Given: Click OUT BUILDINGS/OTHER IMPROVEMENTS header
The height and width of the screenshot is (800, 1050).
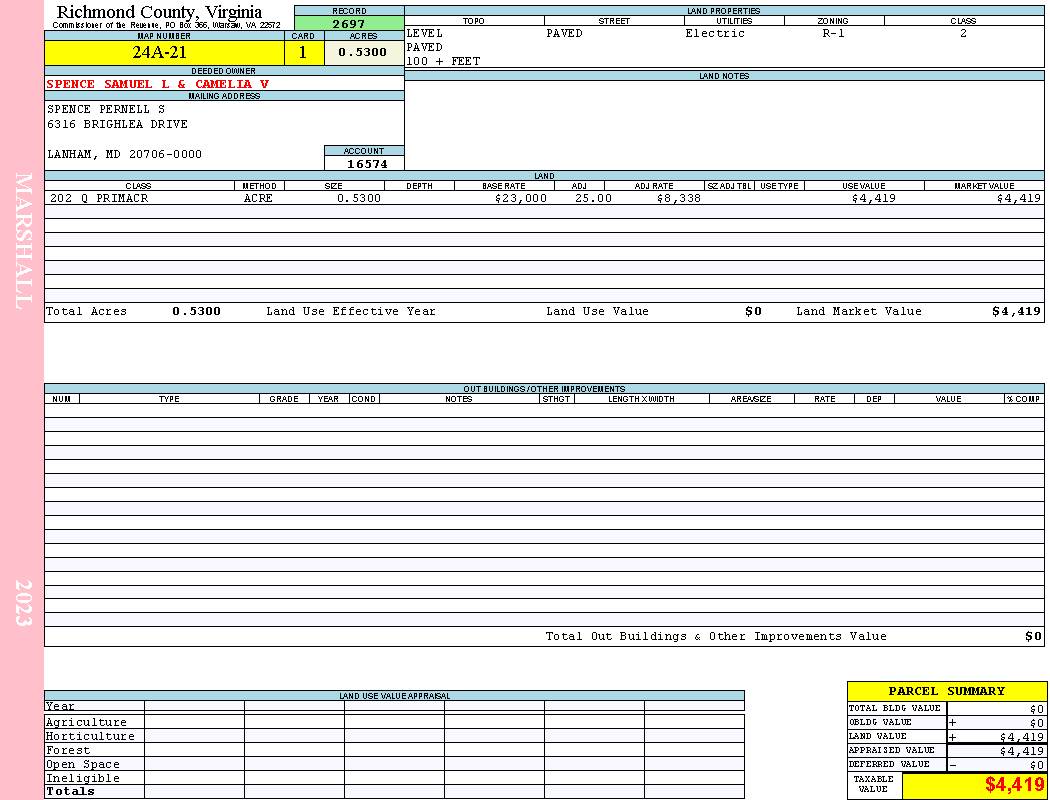Looking at the screenshot, I should pyautogui.click(x=544, y=389).
